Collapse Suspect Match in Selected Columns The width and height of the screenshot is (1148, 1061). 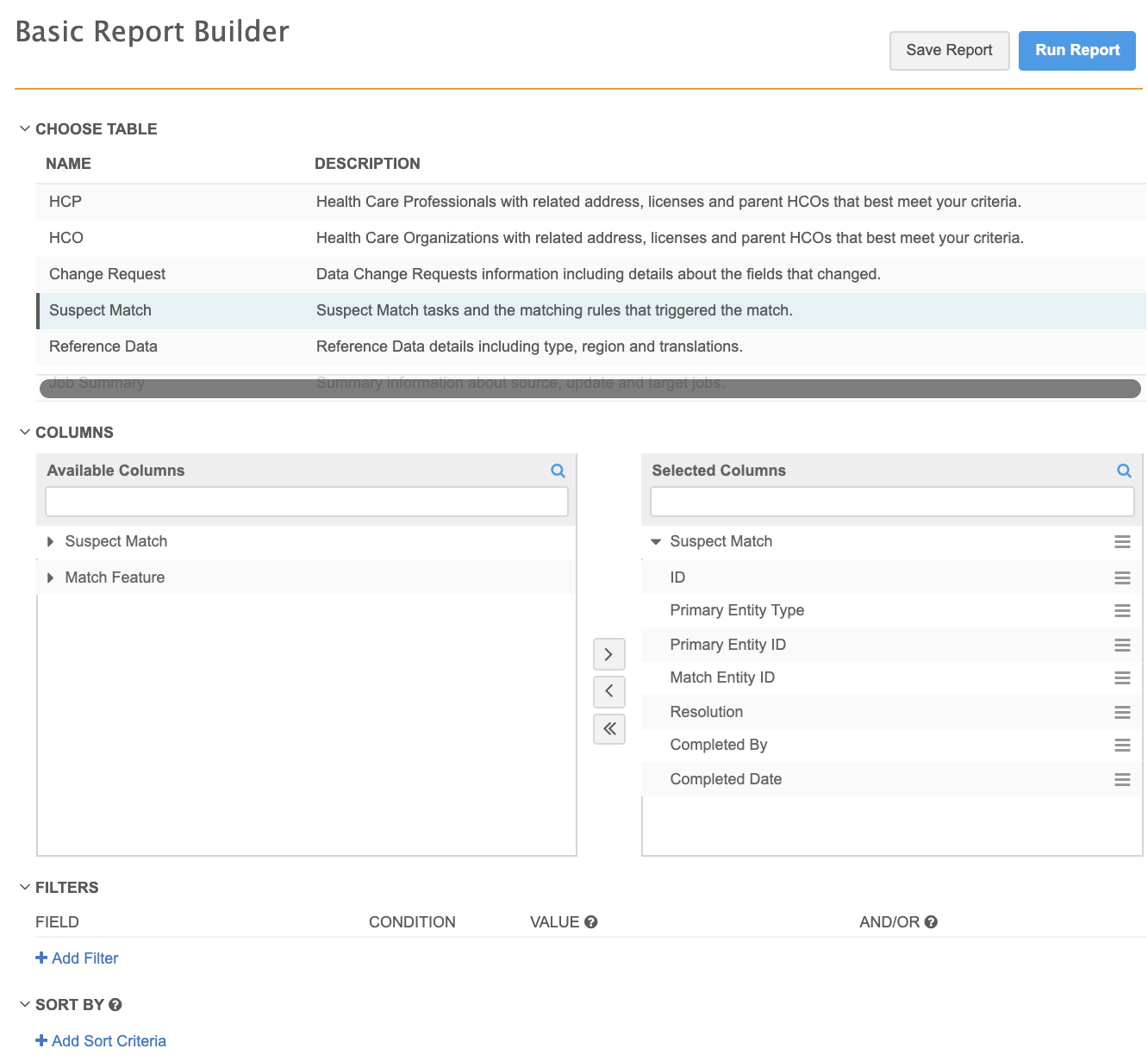coord(656,541)
